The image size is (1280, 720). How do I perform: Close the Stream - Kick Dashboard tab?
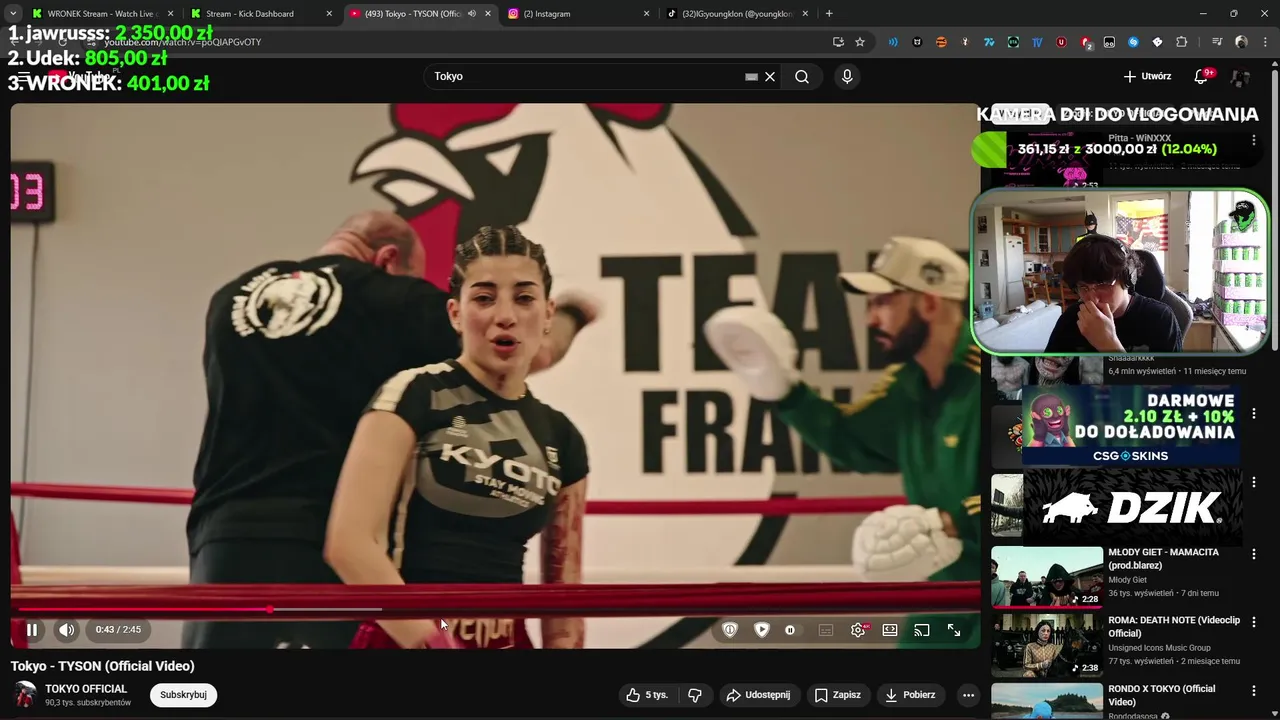[x=330, y=14]
